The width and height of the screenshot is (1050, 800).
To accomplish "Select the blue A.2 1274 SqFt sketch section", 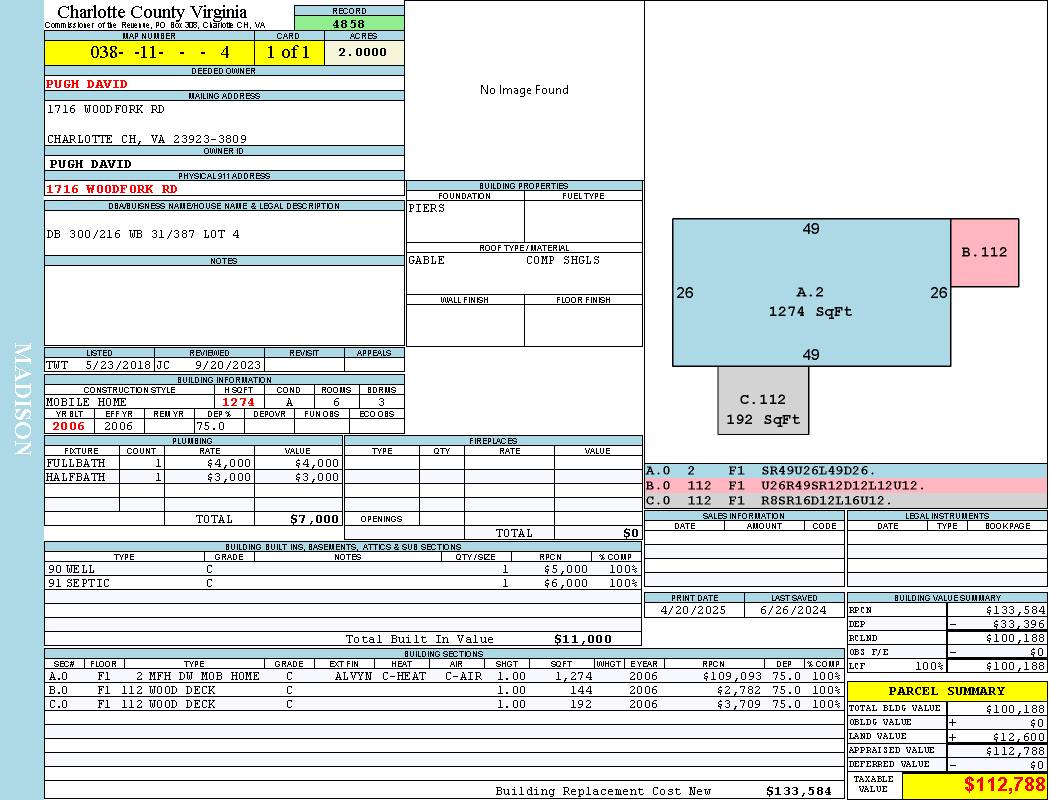I will (x=810, y=292).
